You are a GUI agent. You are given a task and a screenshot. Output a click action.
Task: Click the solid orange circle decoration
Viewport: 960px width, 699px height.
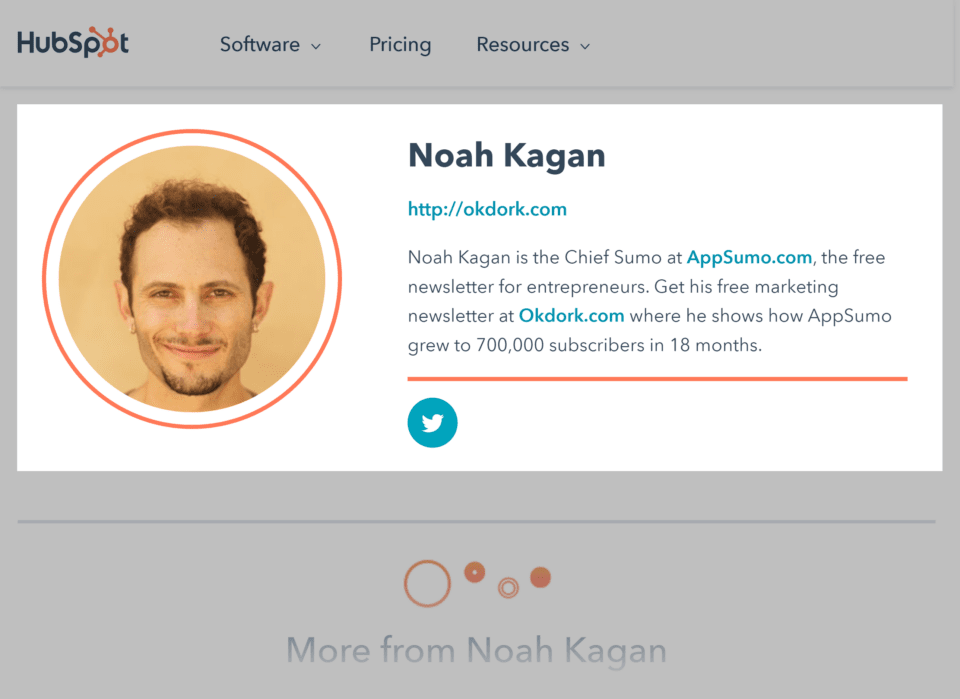pyautogui.click(x=541, y=576)
